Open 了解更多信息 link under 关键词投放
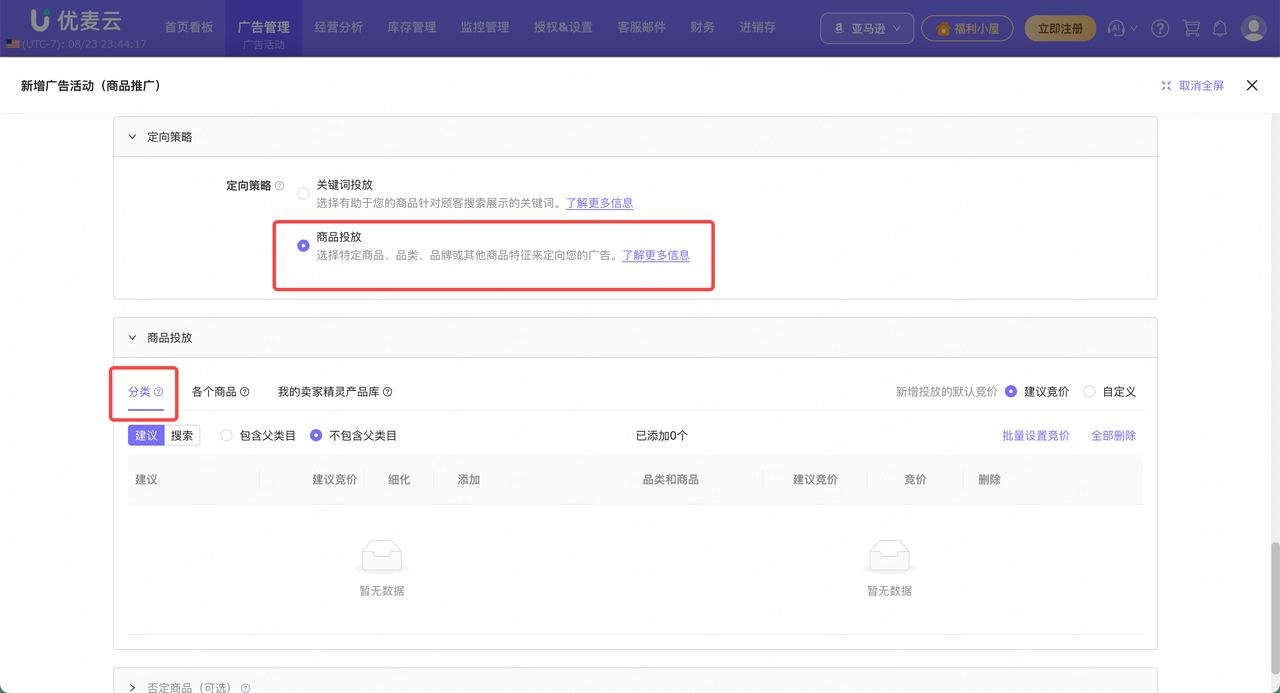 pyautogui.click(x=599, y=203)
